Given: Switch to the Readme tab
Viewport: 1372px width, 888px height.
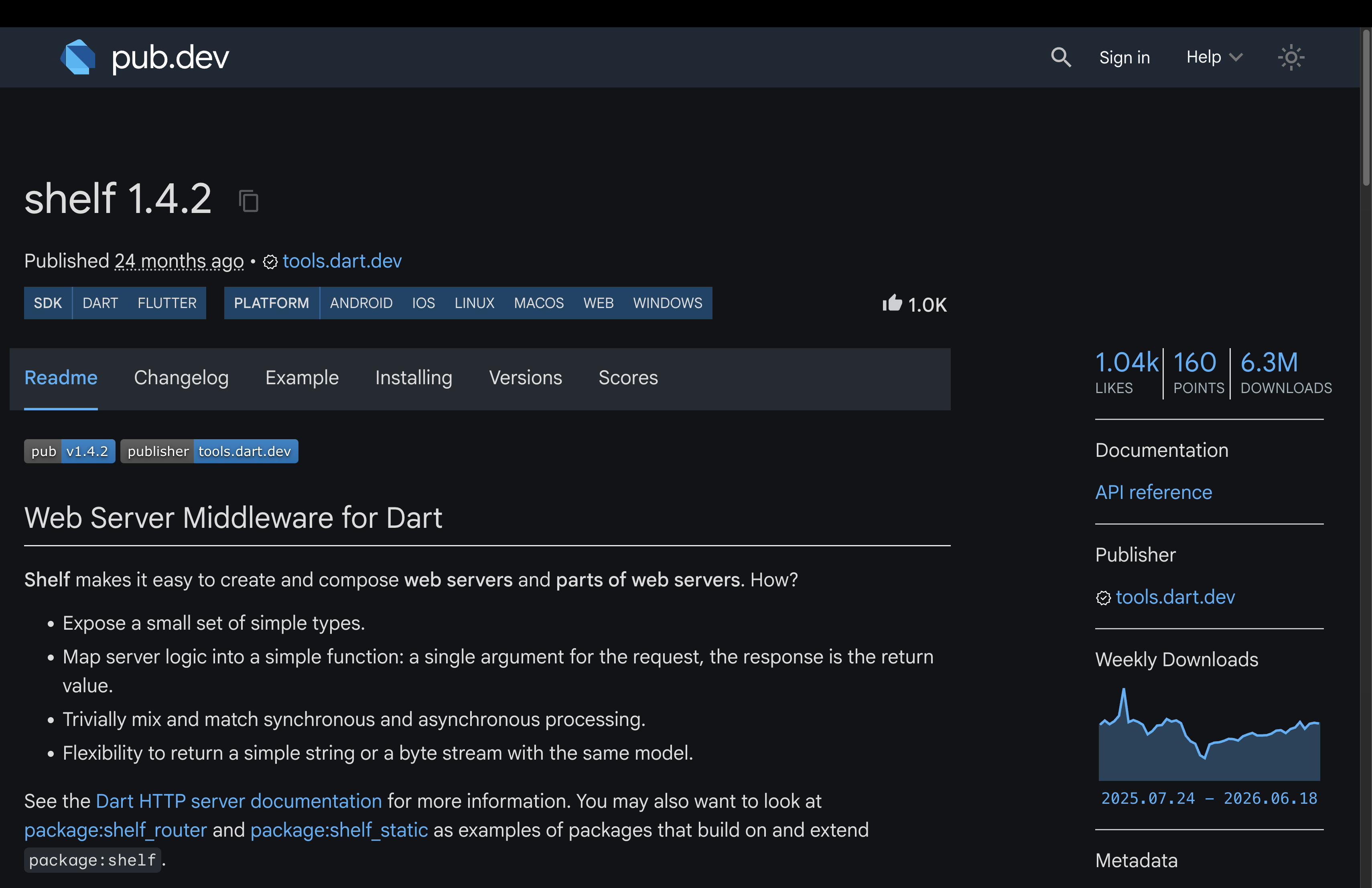Looking at the screenshot, I should click(x=61, y=378).
